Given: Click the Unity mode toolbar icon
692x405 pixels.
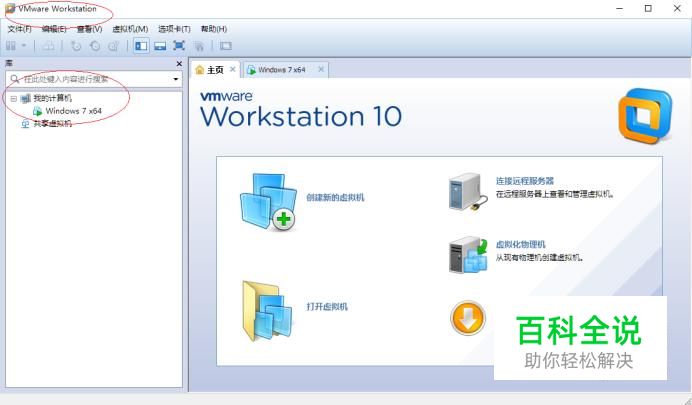Looking at the screenshot, I should (199, 46).
